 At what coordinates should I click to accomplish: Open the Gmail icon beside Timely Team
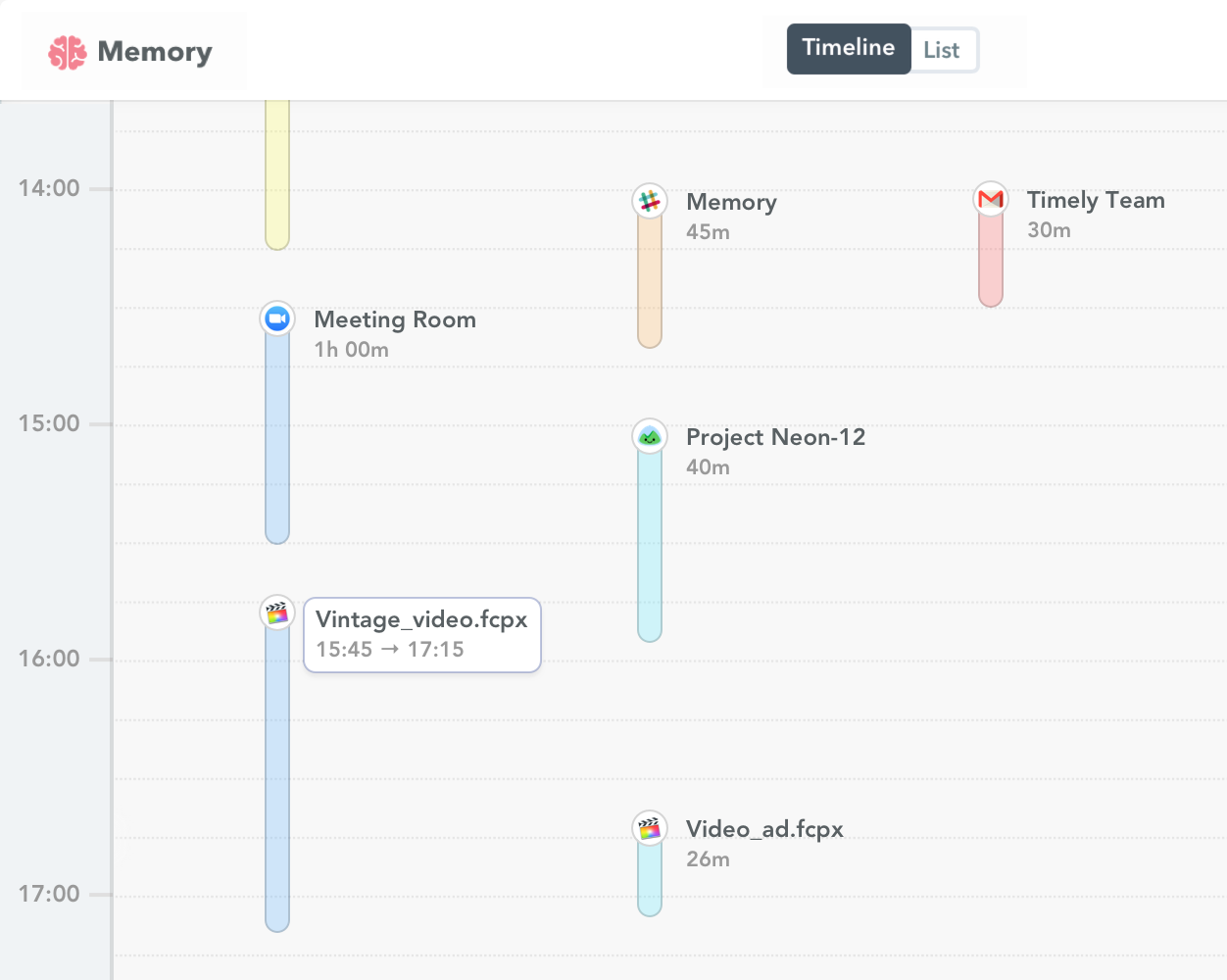click(990, 198)
